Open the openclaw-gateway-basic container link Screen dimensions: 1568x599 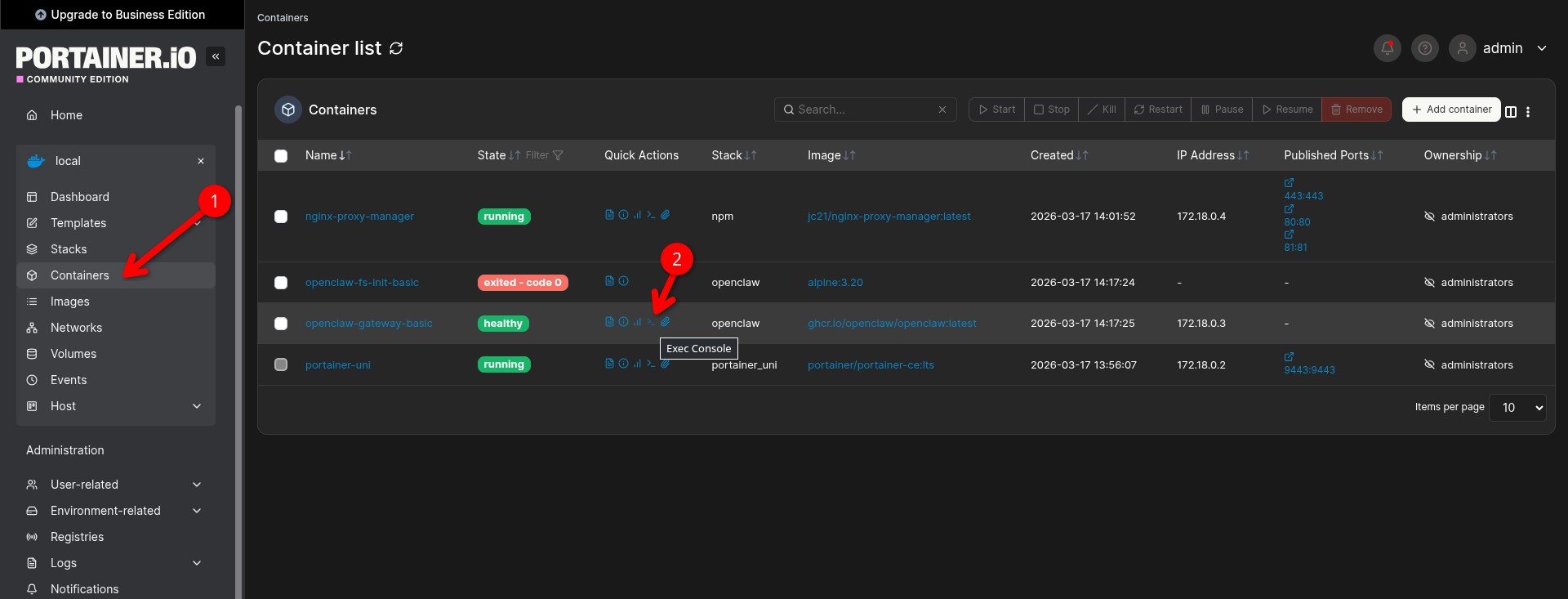(x=369, y=324)
